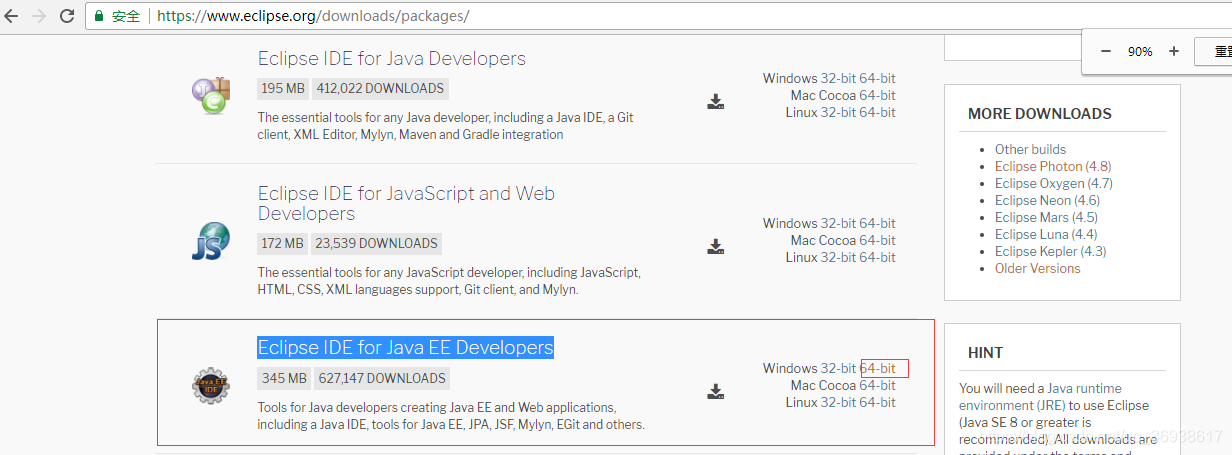Download Linux 32-bit for Java EE package
The width and height of the screenshot is (1232, 455).
click(839, 402)
